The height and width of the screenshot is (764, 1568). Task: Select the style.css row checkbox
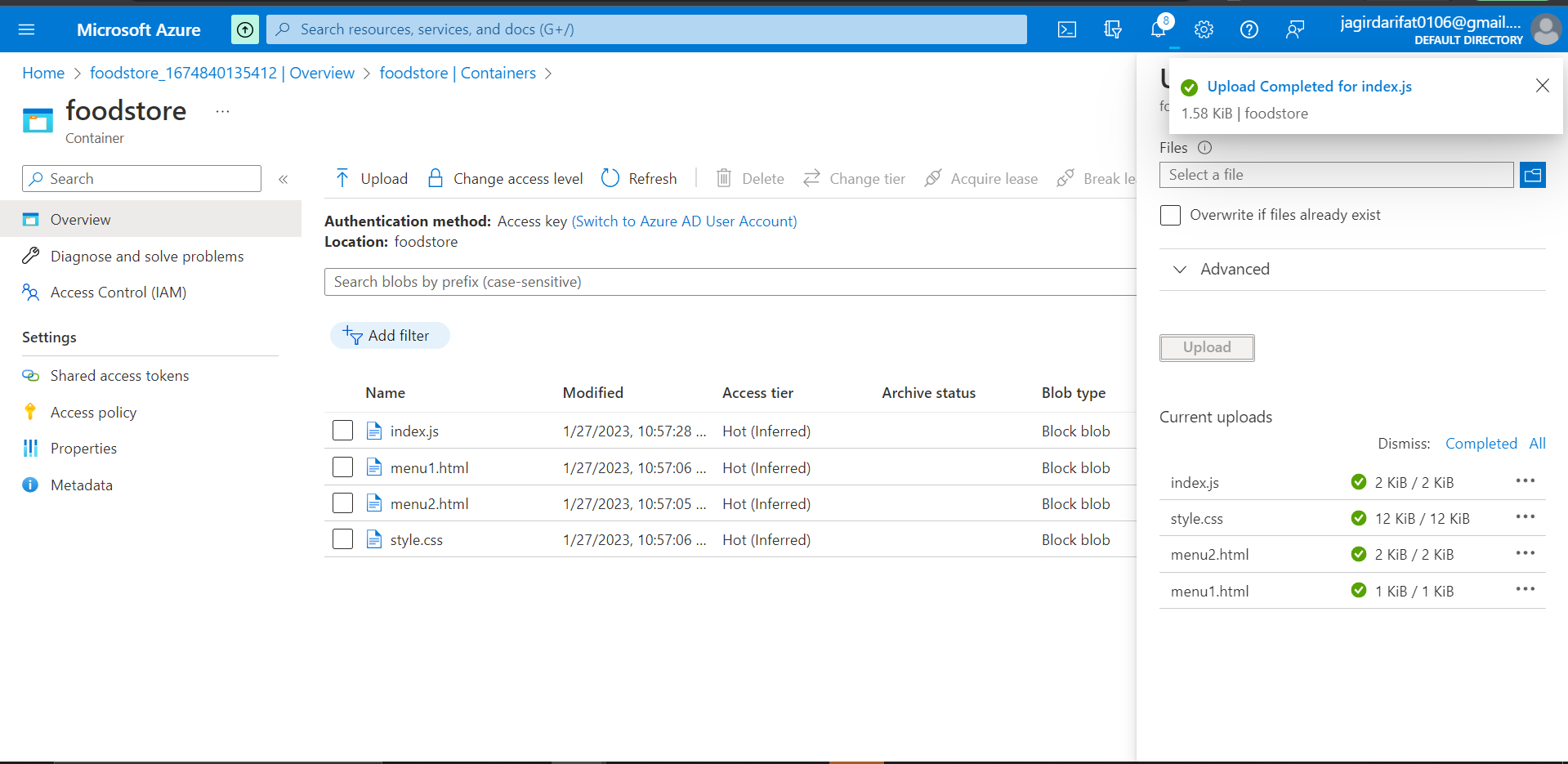tap(343, 539)
